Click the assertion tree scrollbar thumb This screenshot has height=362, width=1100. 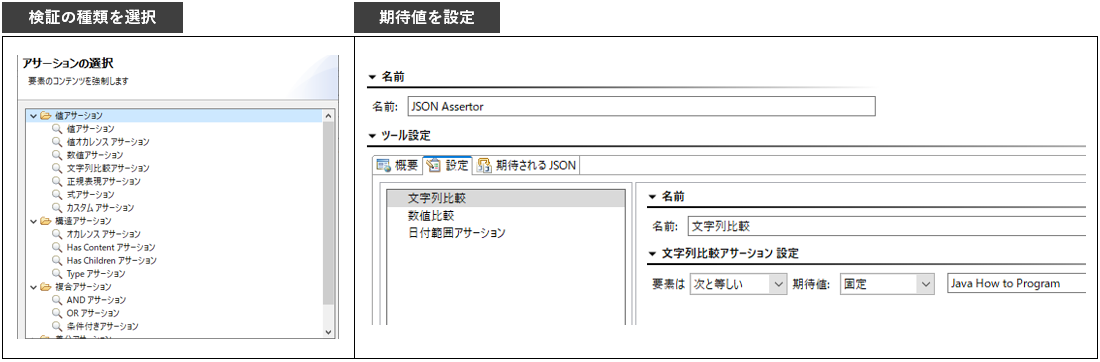(x=329, y=212)
